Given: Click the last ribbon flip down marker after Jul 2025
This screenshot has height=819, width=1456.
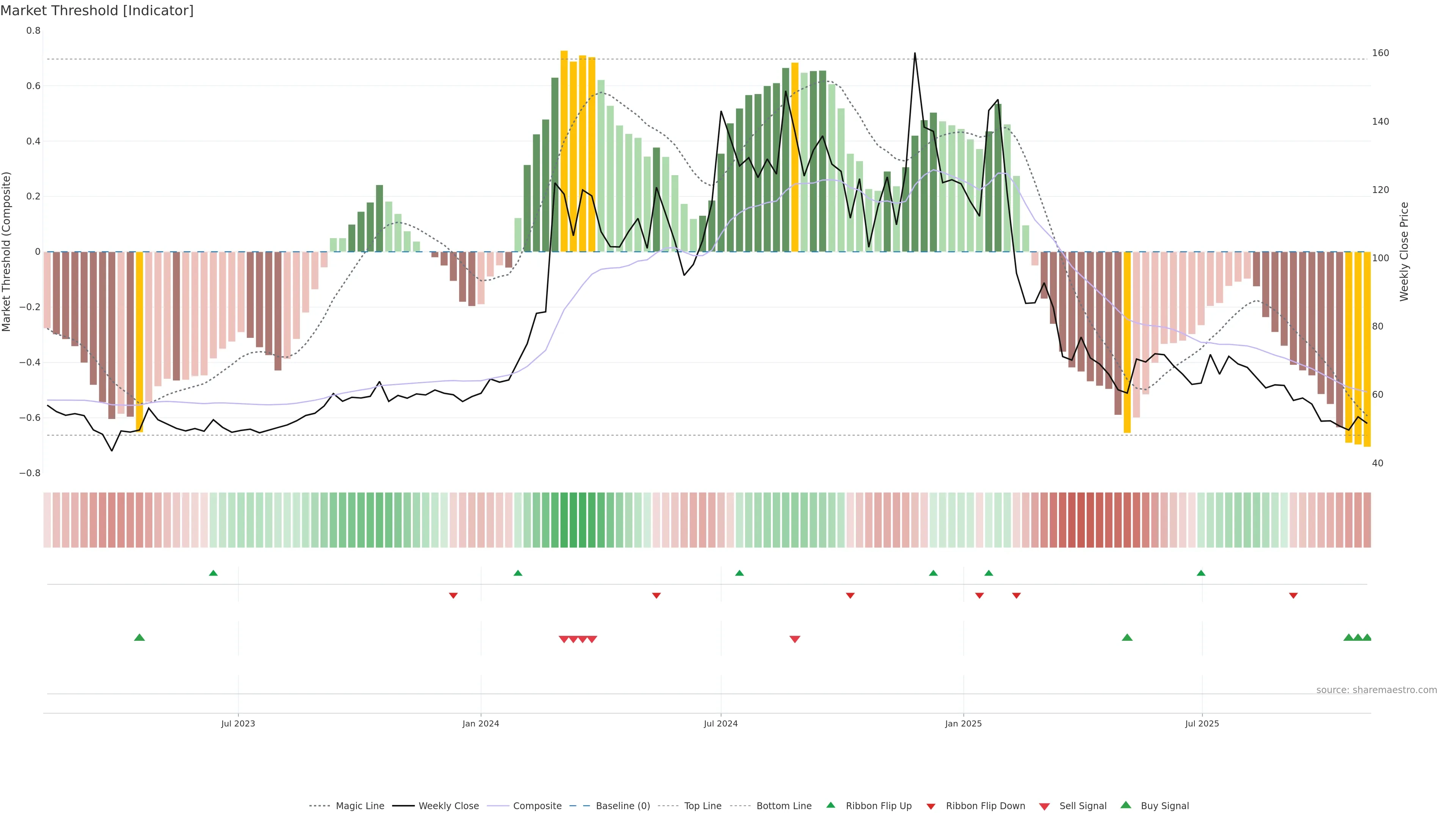Looking at the screenshot, I should tap(1293, 596).
